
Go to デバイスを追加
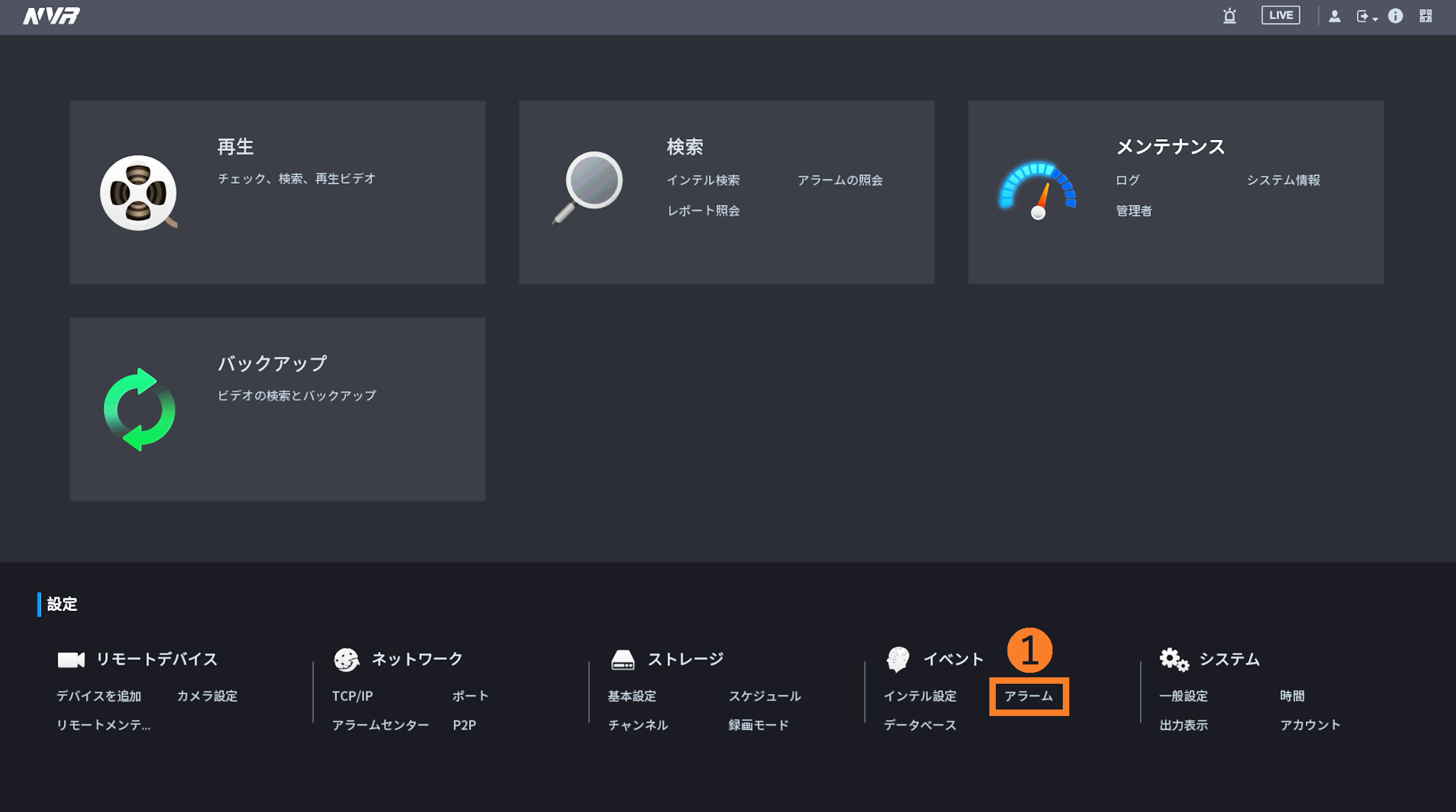99,696
